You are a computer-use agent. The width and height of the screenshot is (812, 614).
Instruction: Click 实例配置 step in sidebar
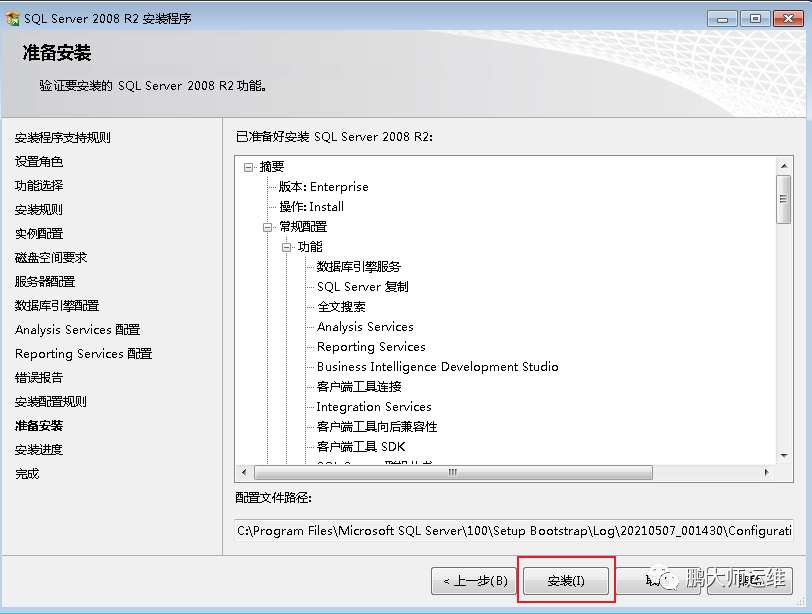(x=39, y=234)
